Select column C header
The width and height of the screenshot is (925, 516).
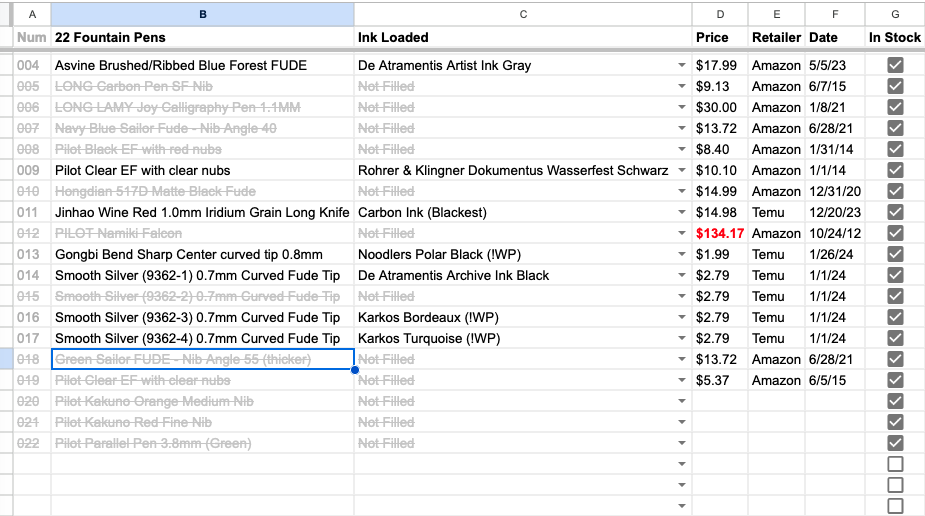point(523,14)
